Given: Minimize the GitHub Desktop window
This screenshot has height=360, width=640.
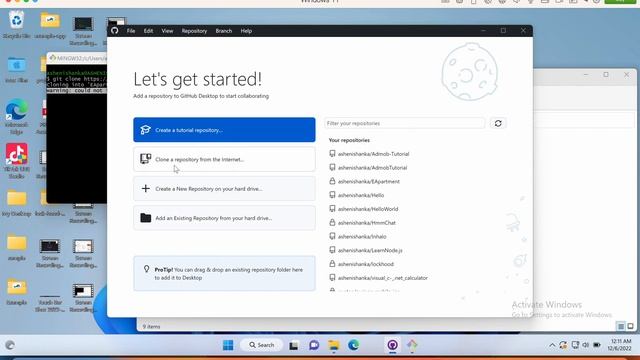Looking at the screenshot, I should pyautogui.click(x=483, y=31).
